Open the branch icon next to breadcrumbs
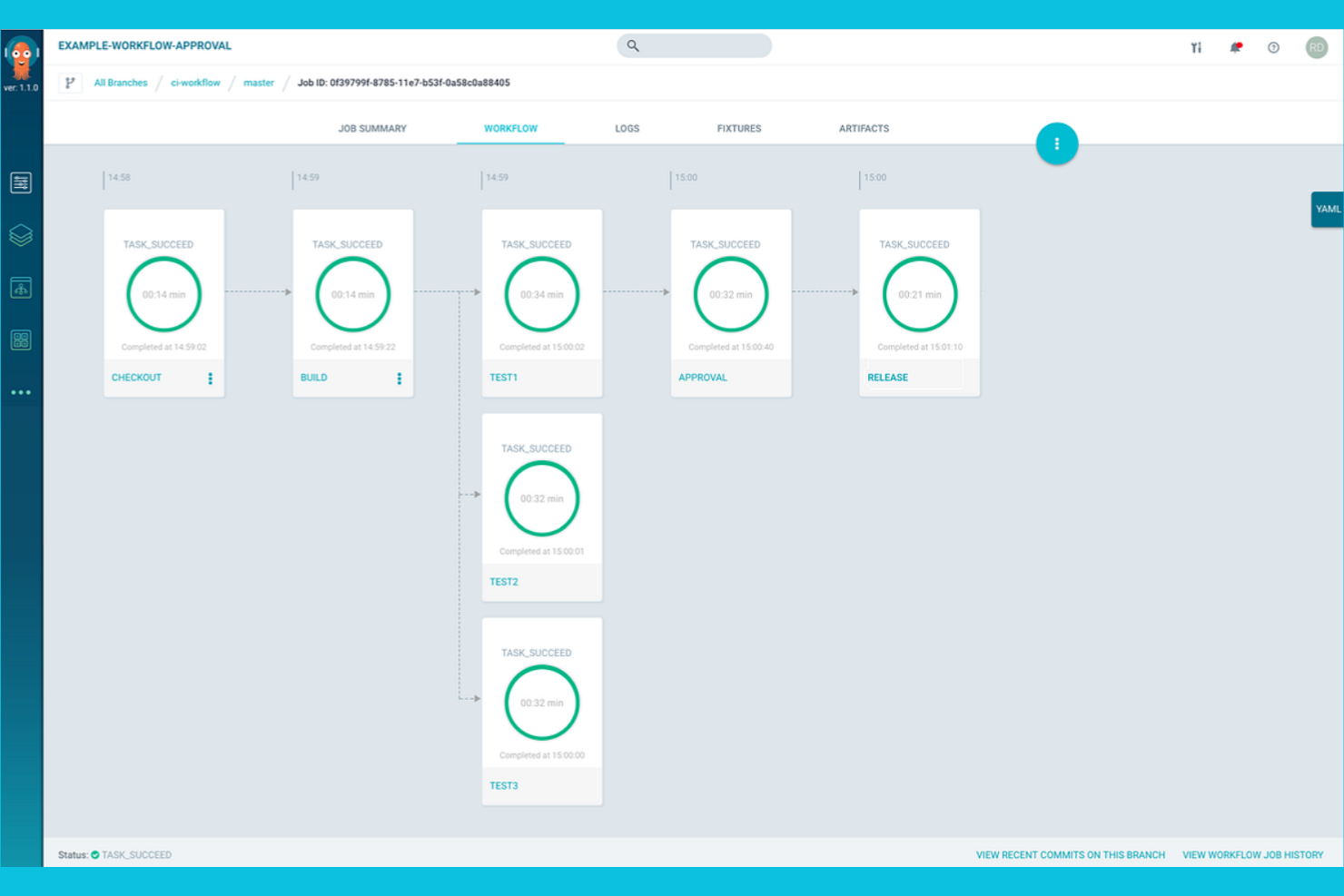 (69, 82)
